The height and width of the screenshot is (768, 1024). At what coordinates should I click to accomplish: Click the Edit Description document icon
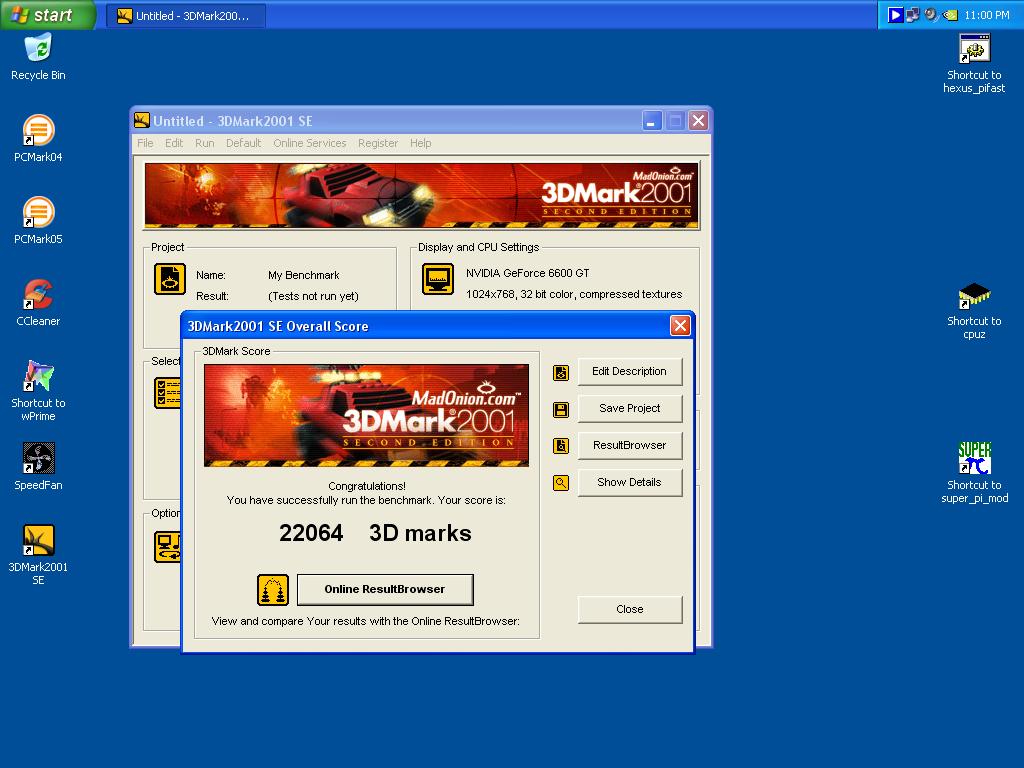(x=561, y=373)
